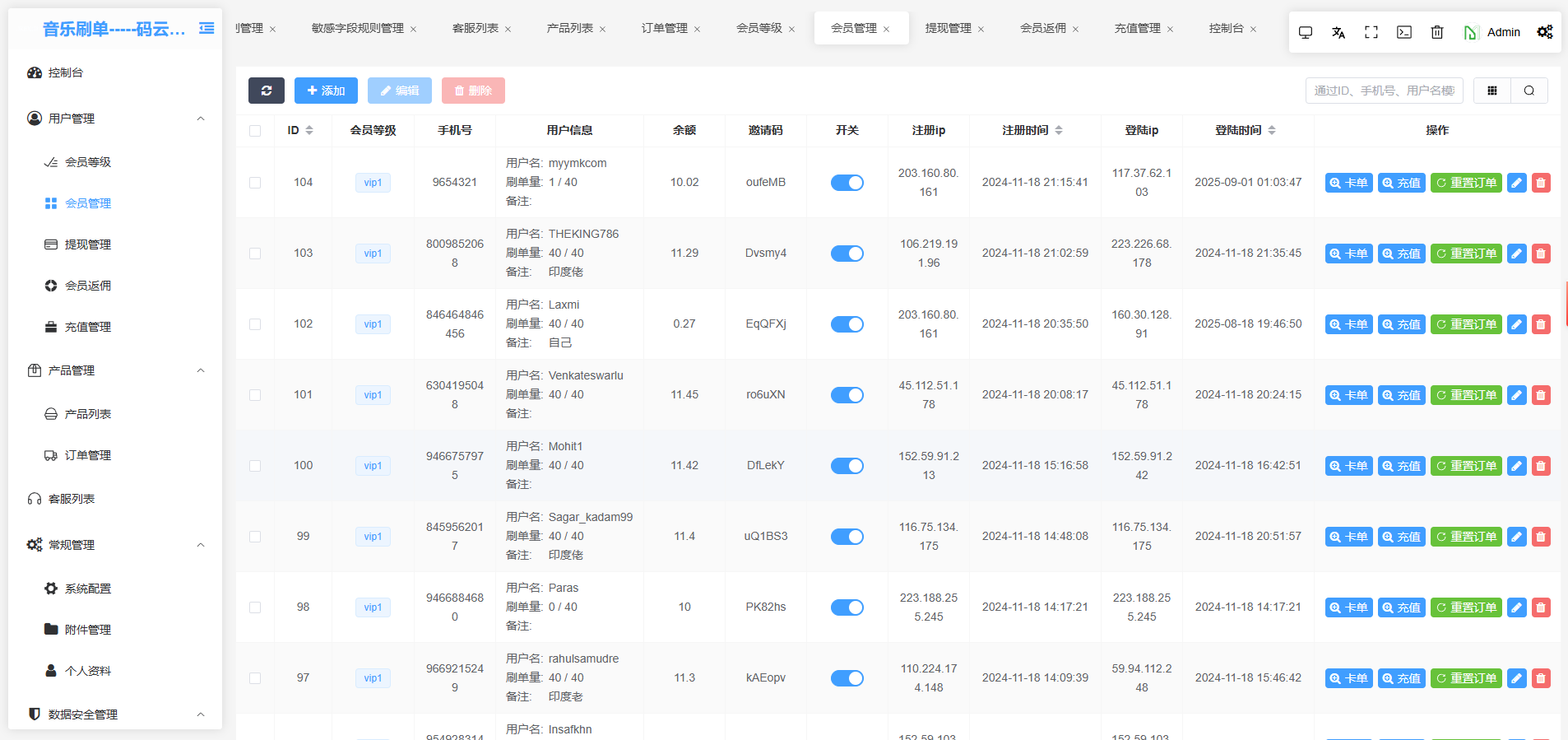Open the language translation icon
Screen dimensions: 1568x740
click(1338, 32)
